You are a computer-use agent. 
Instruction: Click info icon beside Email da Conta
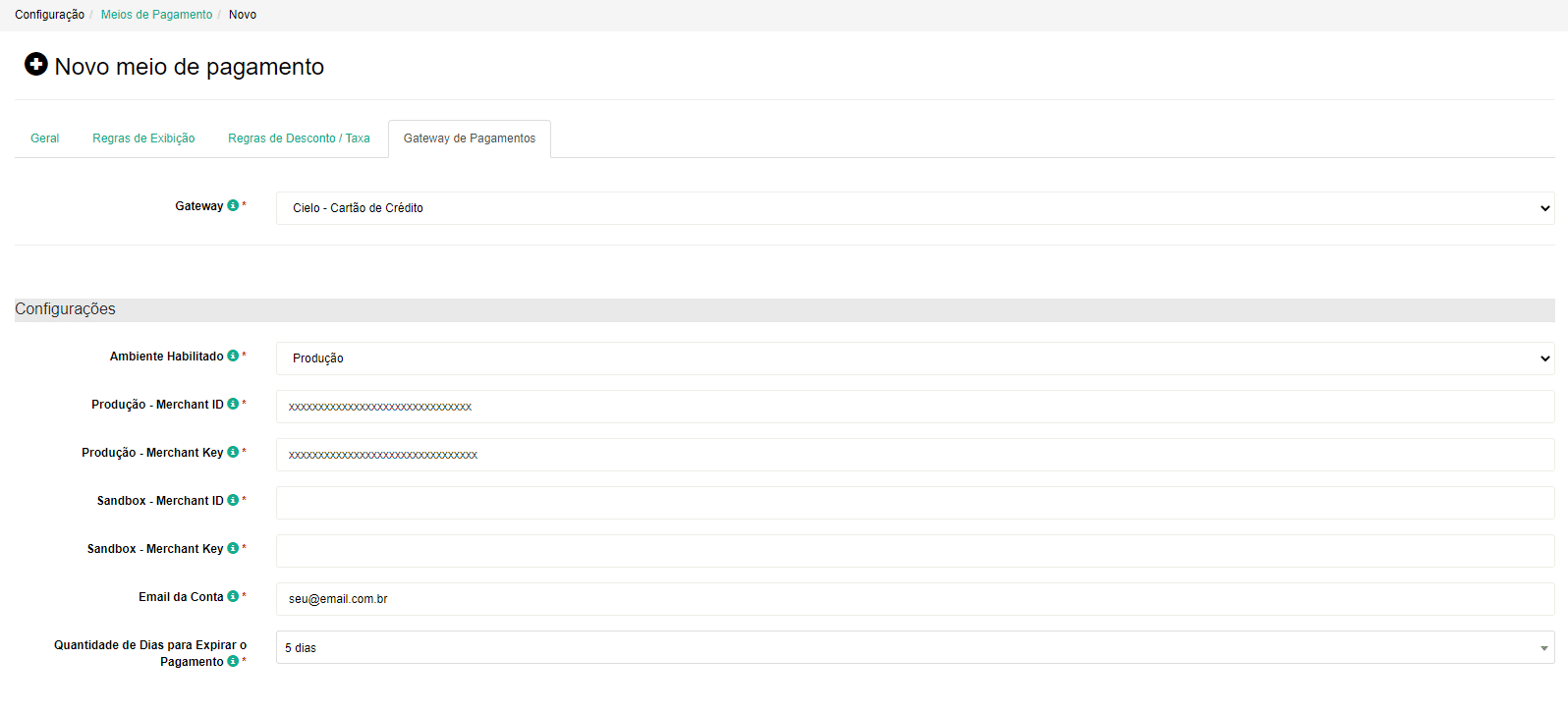pos(233,597)
